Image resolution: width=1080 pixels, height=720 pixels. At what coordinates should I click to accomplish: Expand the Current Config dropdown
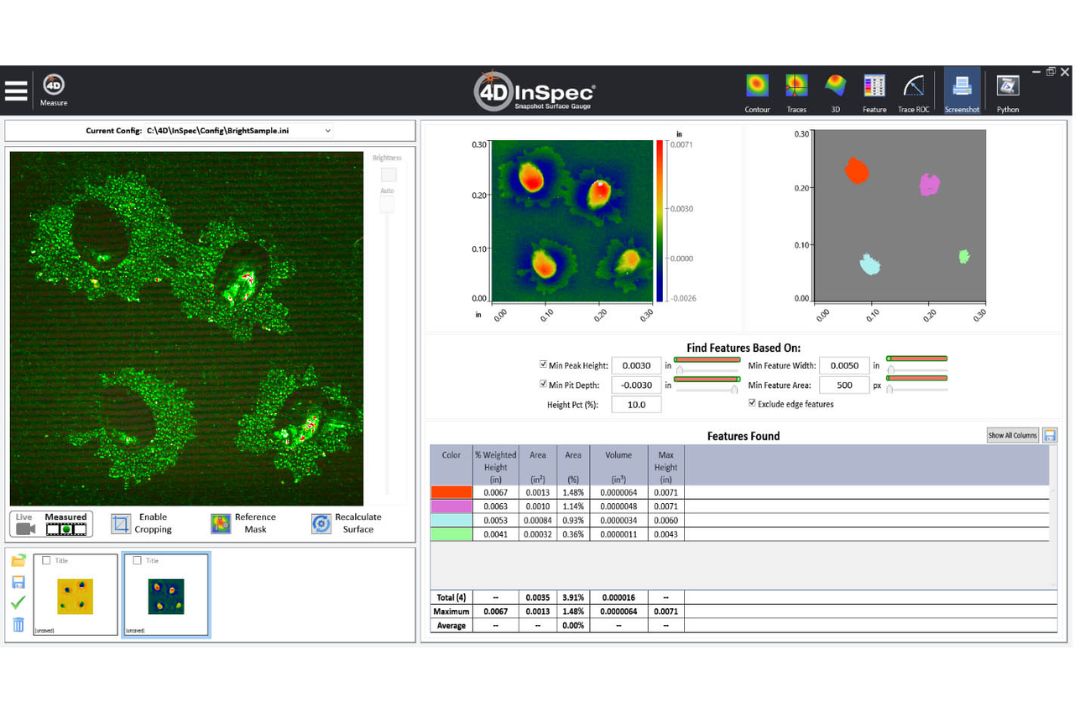[x=328, y=131]
